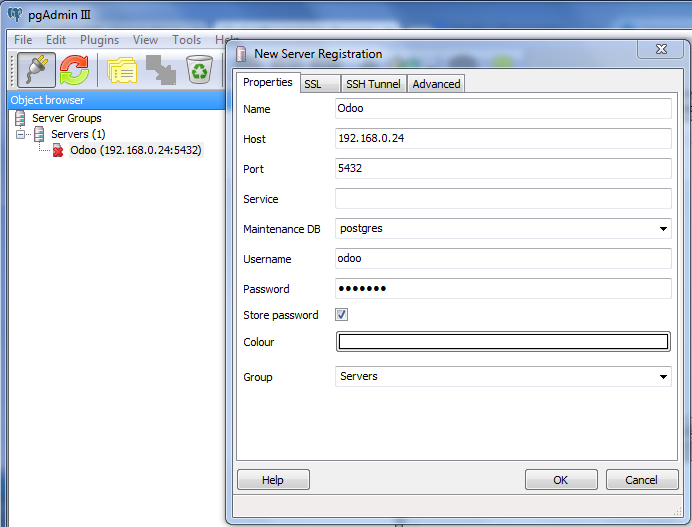Click the Store password label

pos(281,315)
